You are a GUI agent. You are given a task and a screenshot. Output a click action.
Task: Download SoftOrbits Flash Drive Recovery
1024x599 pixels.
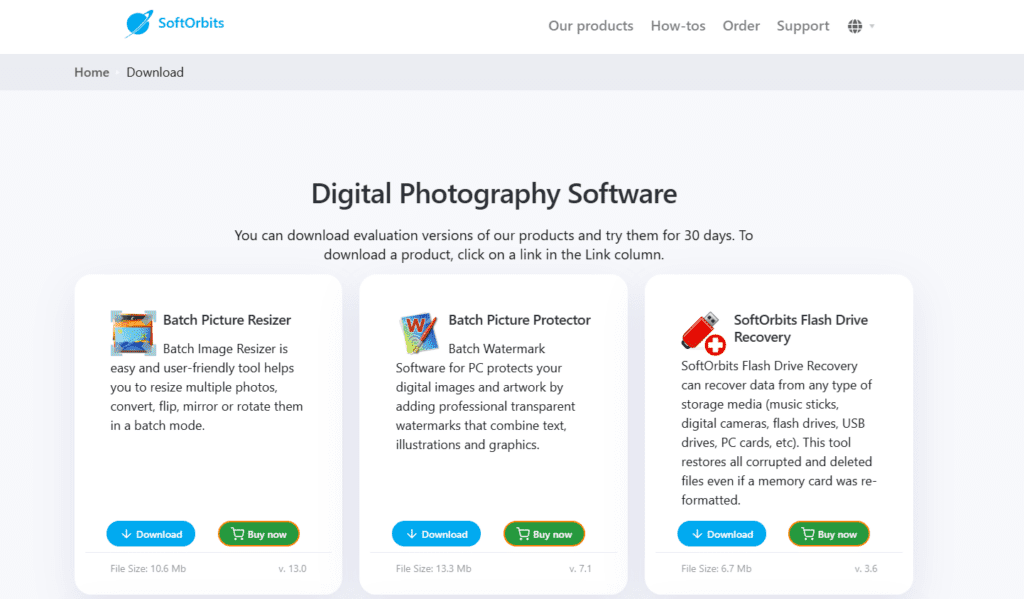(721, 534)
